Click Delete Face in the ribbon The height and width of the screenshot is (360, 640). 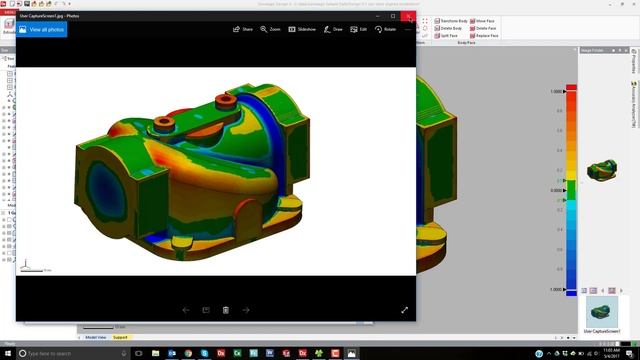[483, 28]
